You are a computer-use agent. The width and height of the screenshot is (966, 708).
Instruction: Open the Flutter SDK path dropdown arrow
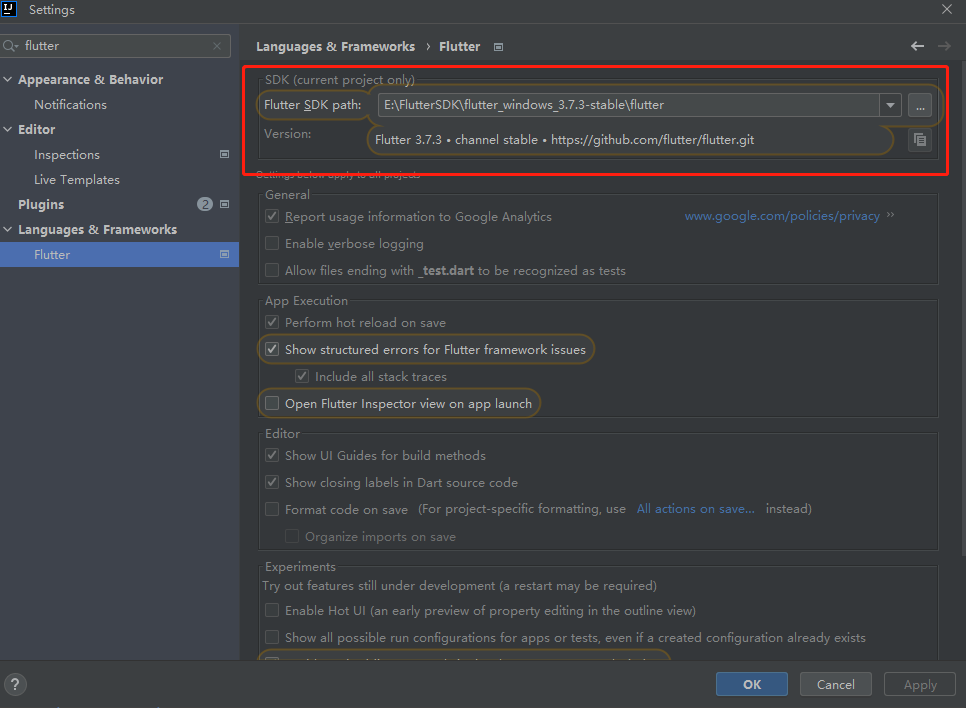point(890,104)
